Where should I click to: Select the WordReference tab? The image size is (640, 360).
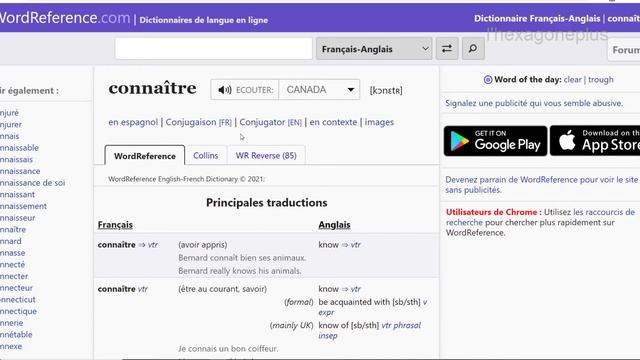pyautogui.click(x=144, y=156)
